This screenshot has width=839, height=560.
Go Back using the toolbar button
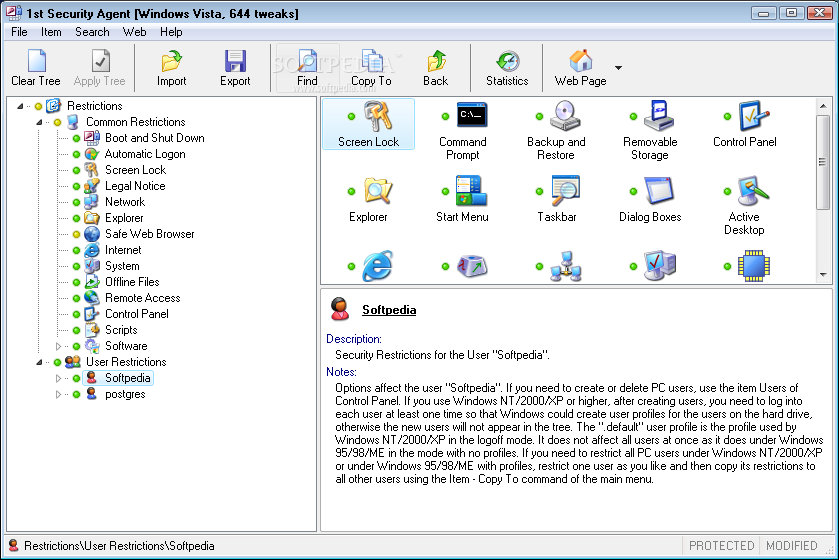[x=436, y=68]
